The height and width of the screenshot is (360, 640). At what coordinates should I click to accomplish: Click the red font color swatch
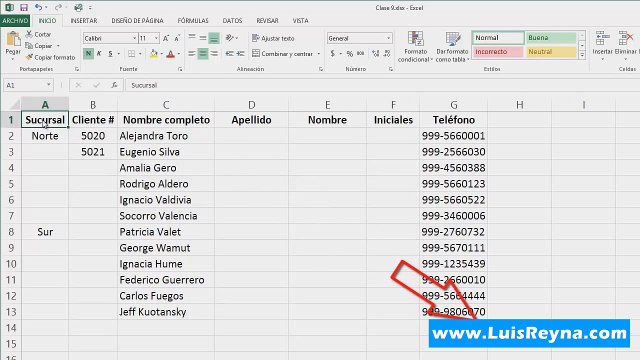(x=171, y=53)
